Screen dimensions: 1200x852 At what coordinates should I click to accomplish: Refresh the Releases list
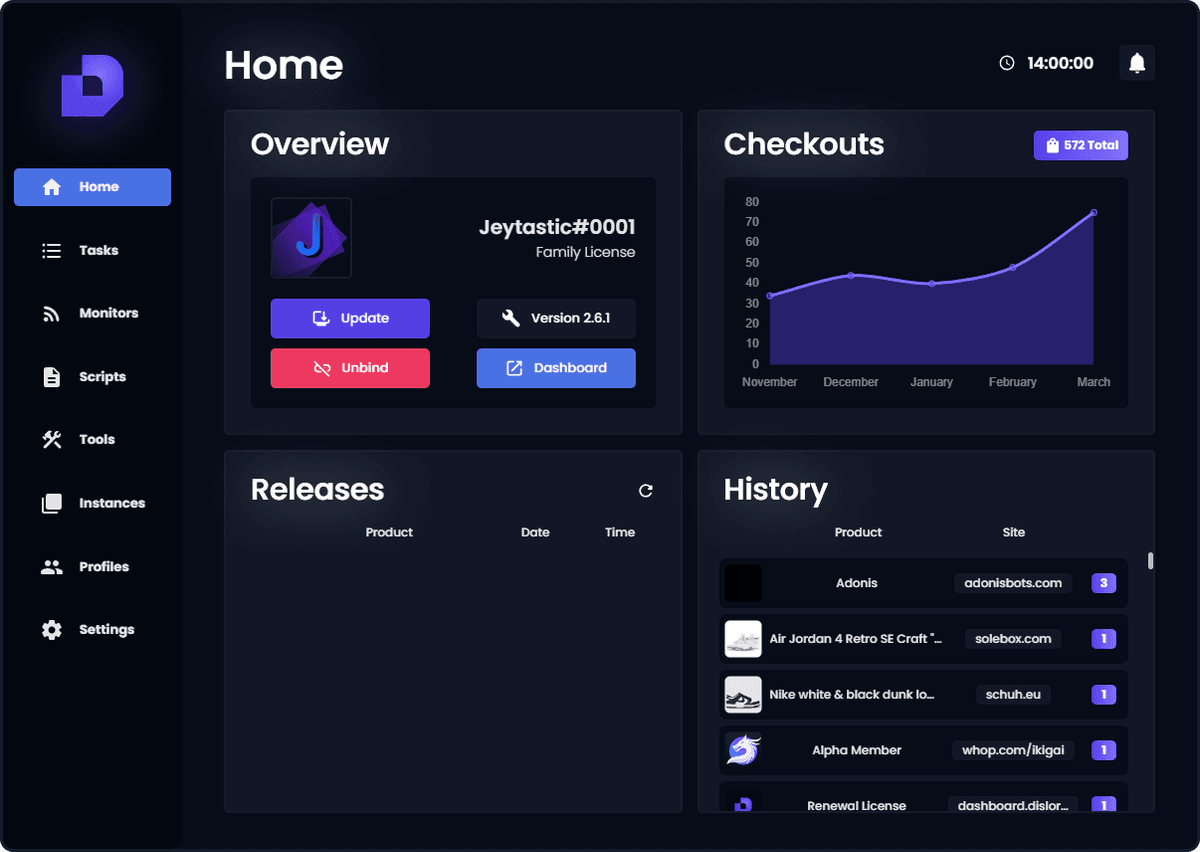tap(645, 491)
